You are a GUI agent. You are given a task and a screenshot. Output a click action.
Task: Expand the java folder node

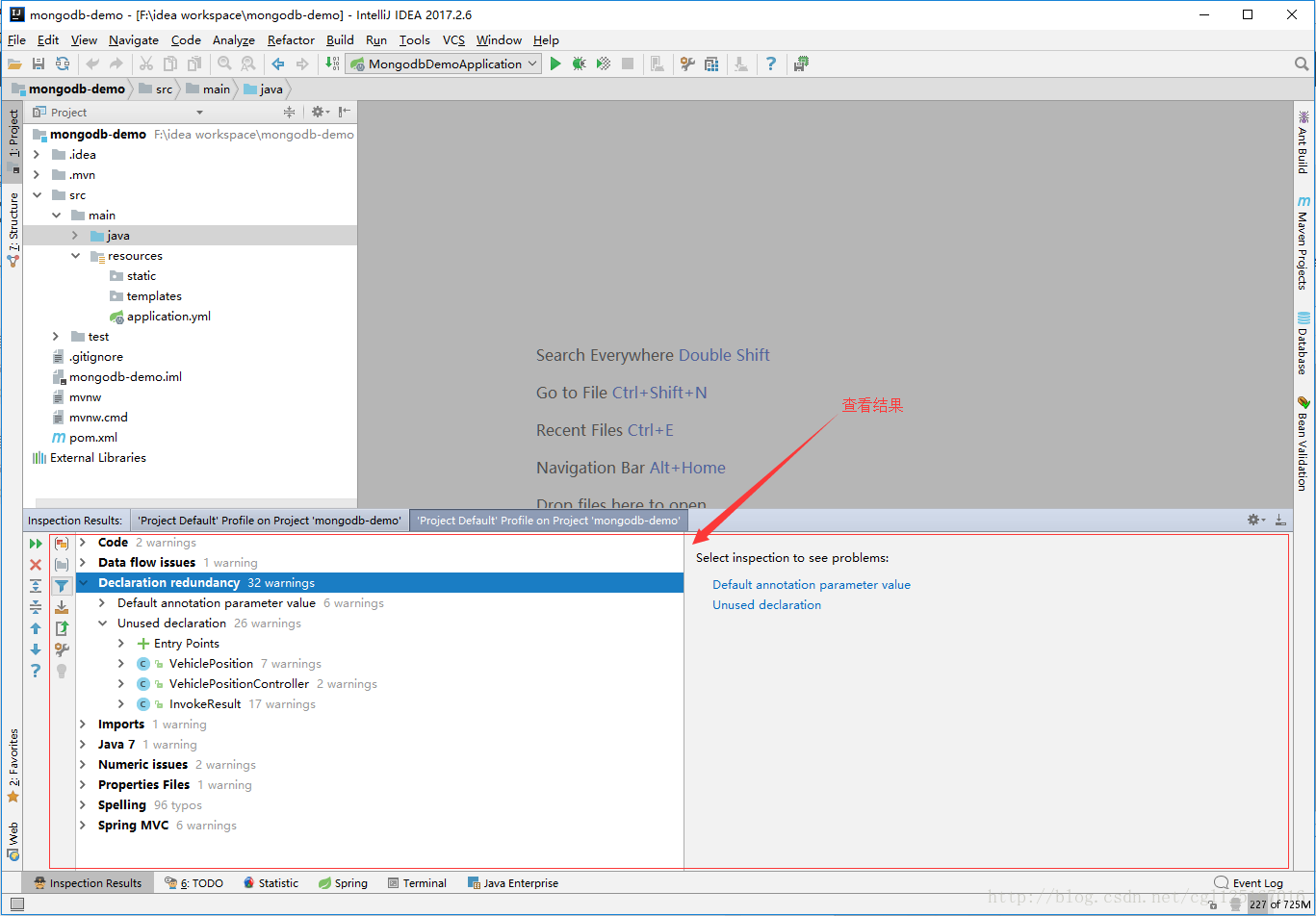click(x=75, y=236)
